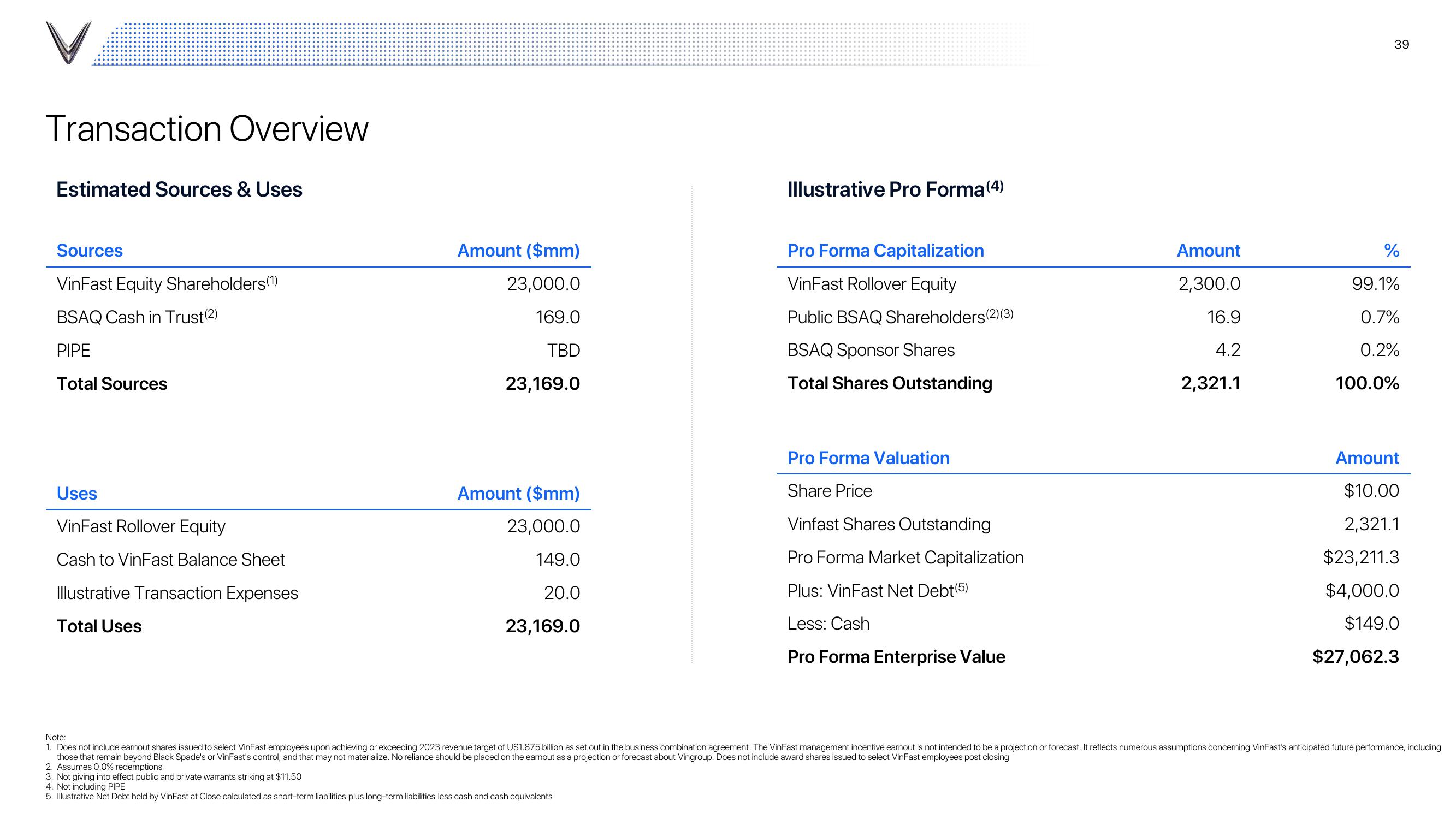Select the Share Price label

[829, 491]
